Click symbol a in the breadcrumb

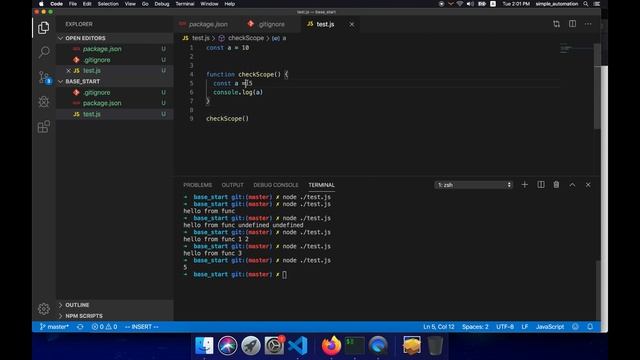(x=279, y=38)
